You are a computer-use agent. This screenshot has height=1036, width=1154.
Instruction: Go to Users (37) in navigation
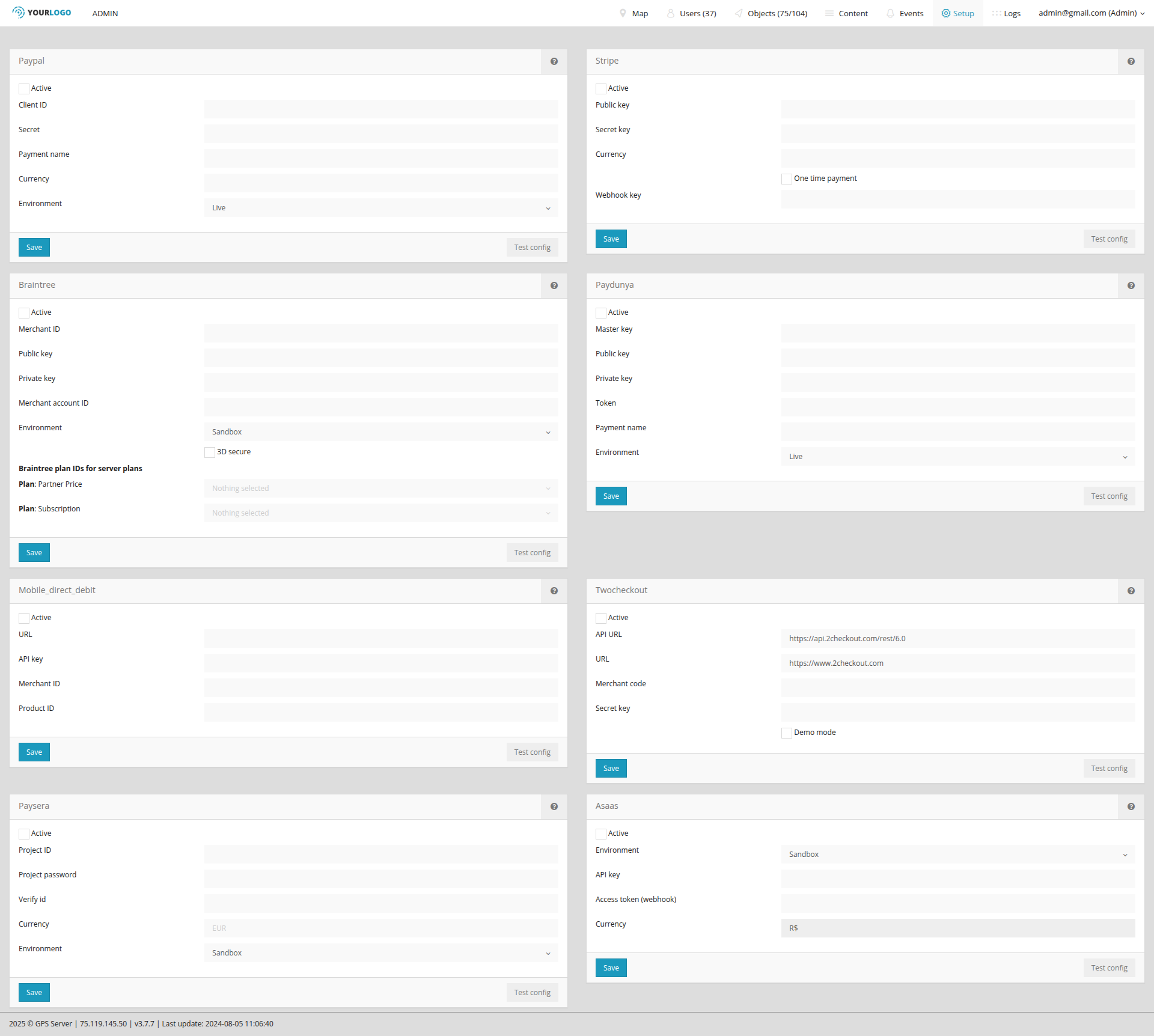pos(692,13)
